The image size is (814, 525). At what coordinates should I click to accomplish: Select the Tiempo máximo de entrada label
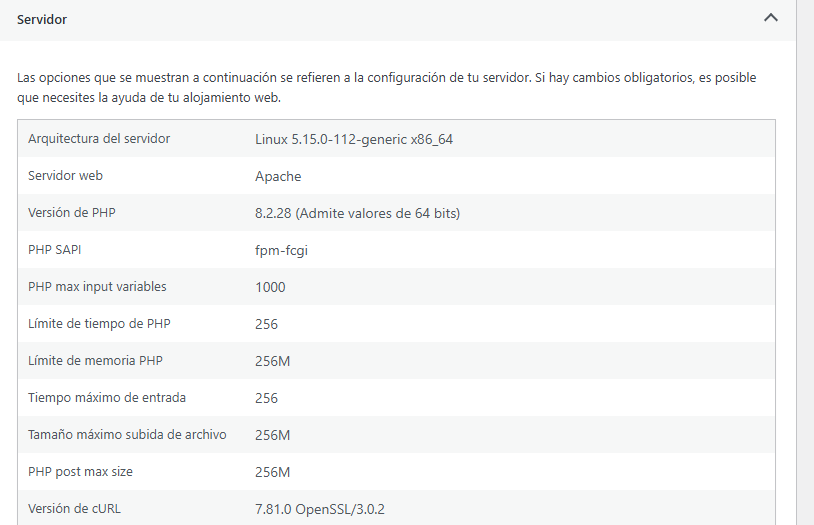coord(106,397)
